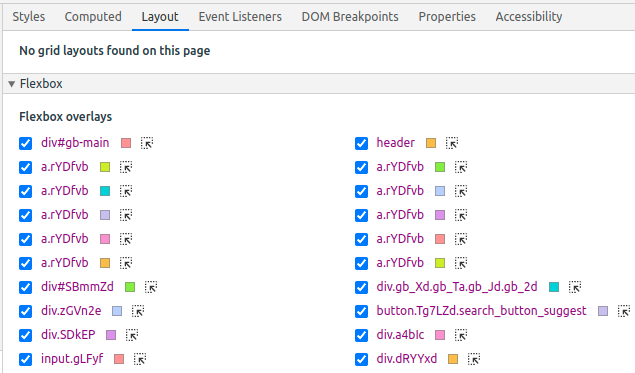635x373 pixels.
Task: Open purple swatch for div.SDkEP
Action: point(111,335)
